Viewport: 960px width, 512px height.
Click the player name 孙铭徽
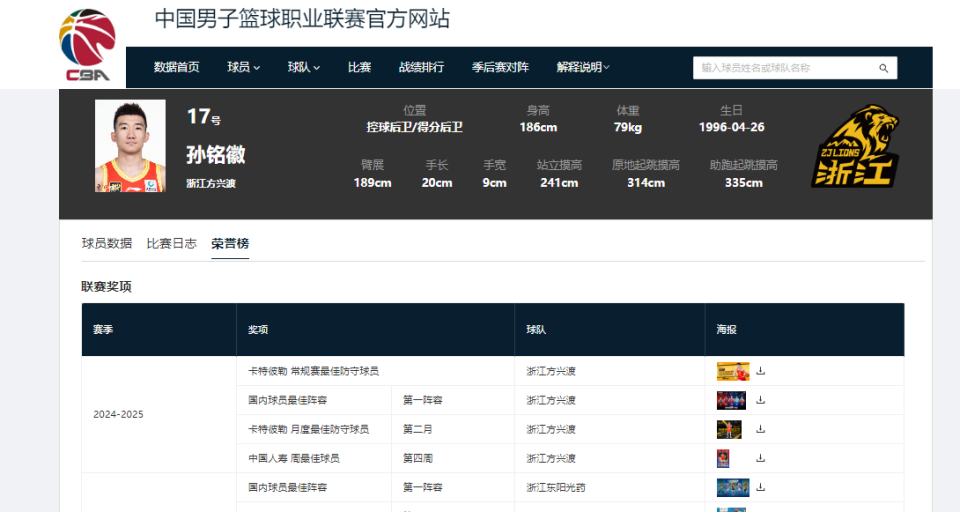[x=216, y=154]
